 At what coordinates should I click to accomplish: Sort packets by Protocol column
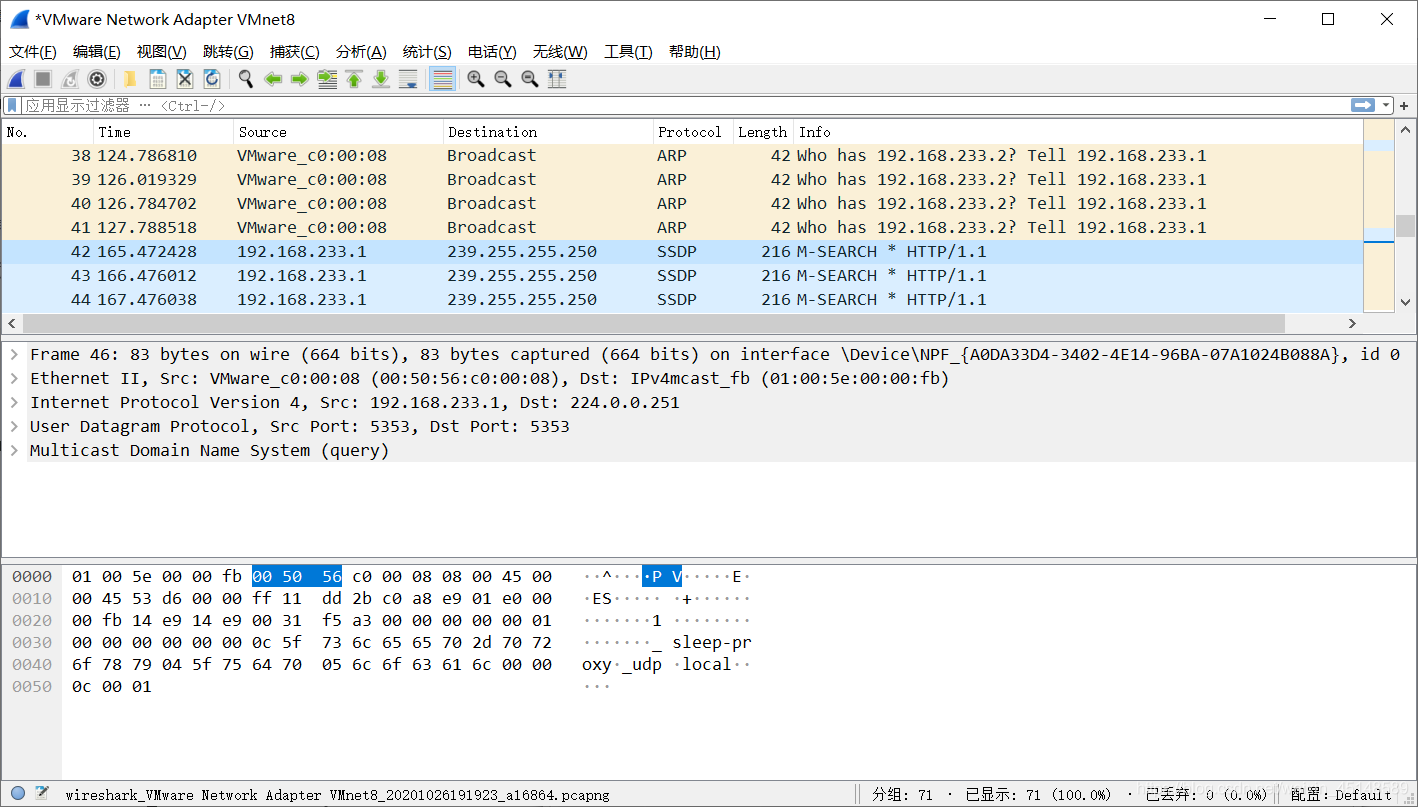pyautogui.click(x=693, y=132)
